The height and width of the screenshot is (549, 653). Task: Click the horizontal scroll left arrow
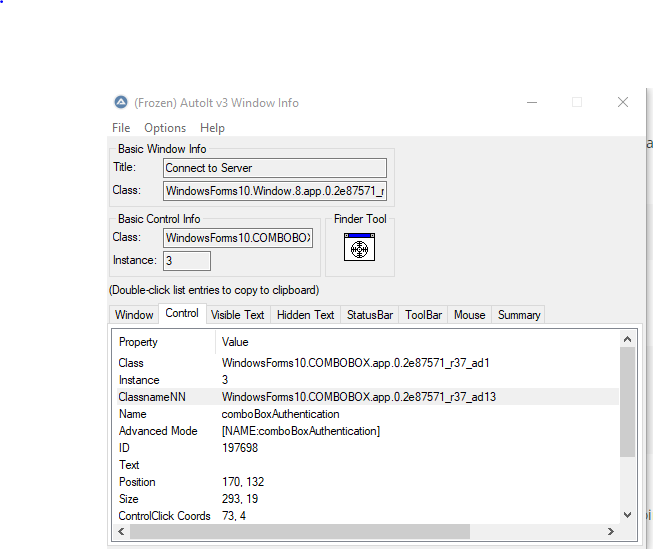click(x=121, y=532)
